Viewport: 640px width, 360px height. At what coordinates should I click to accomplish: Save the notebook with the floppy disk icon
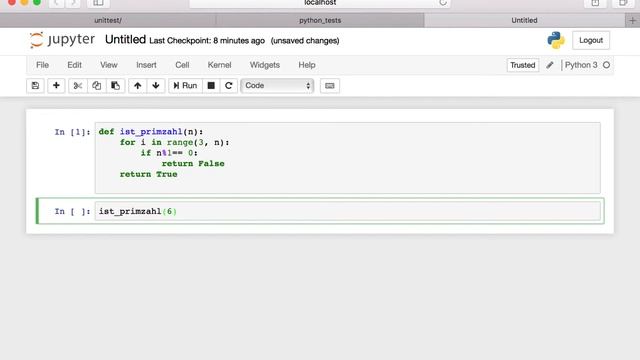[36, 86]
